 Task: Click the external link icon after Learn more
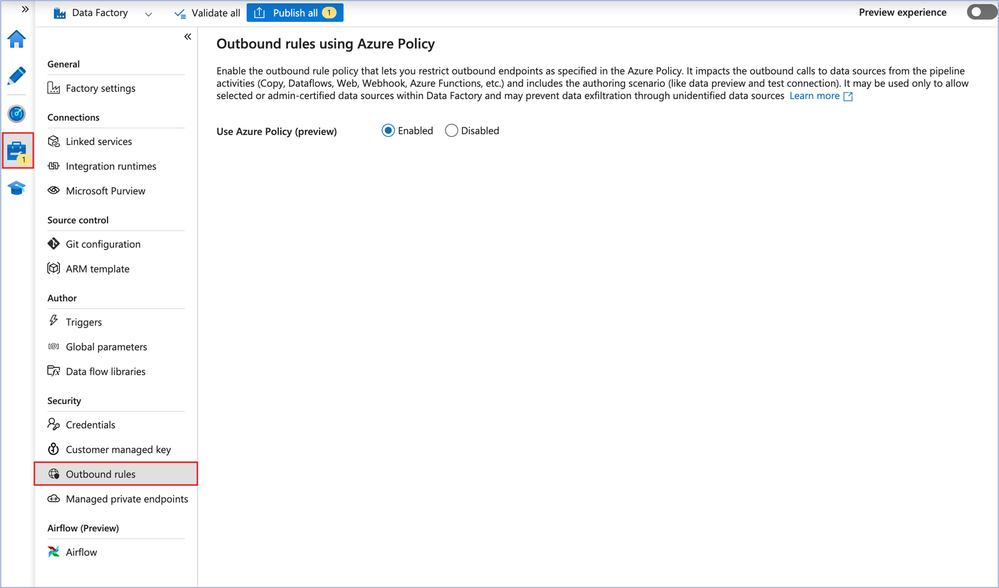pyautogui.click(x=848, y=96)
